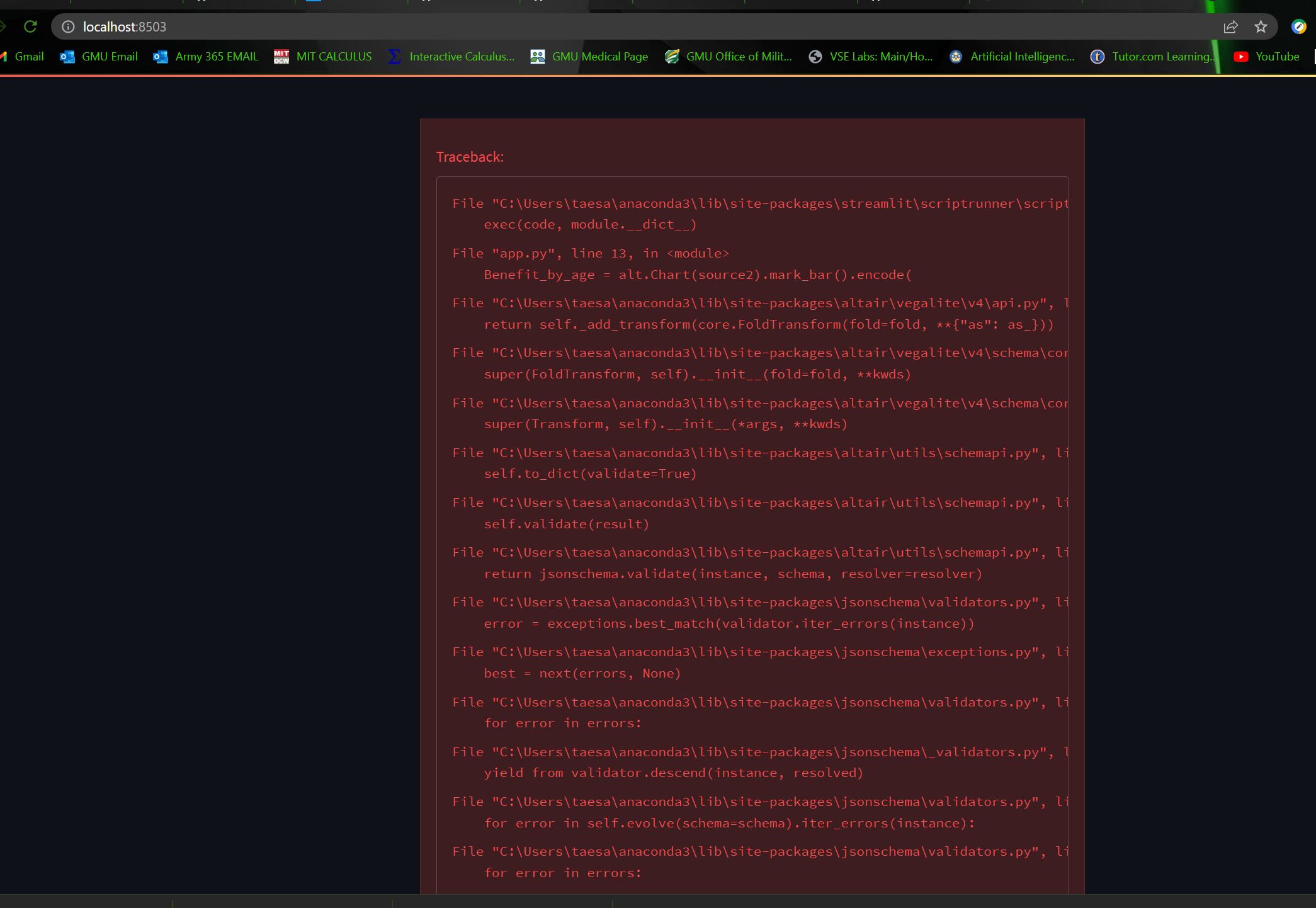Reload the localhost:8503 page
Screen dimensions: 1316x908
[30, 26]
